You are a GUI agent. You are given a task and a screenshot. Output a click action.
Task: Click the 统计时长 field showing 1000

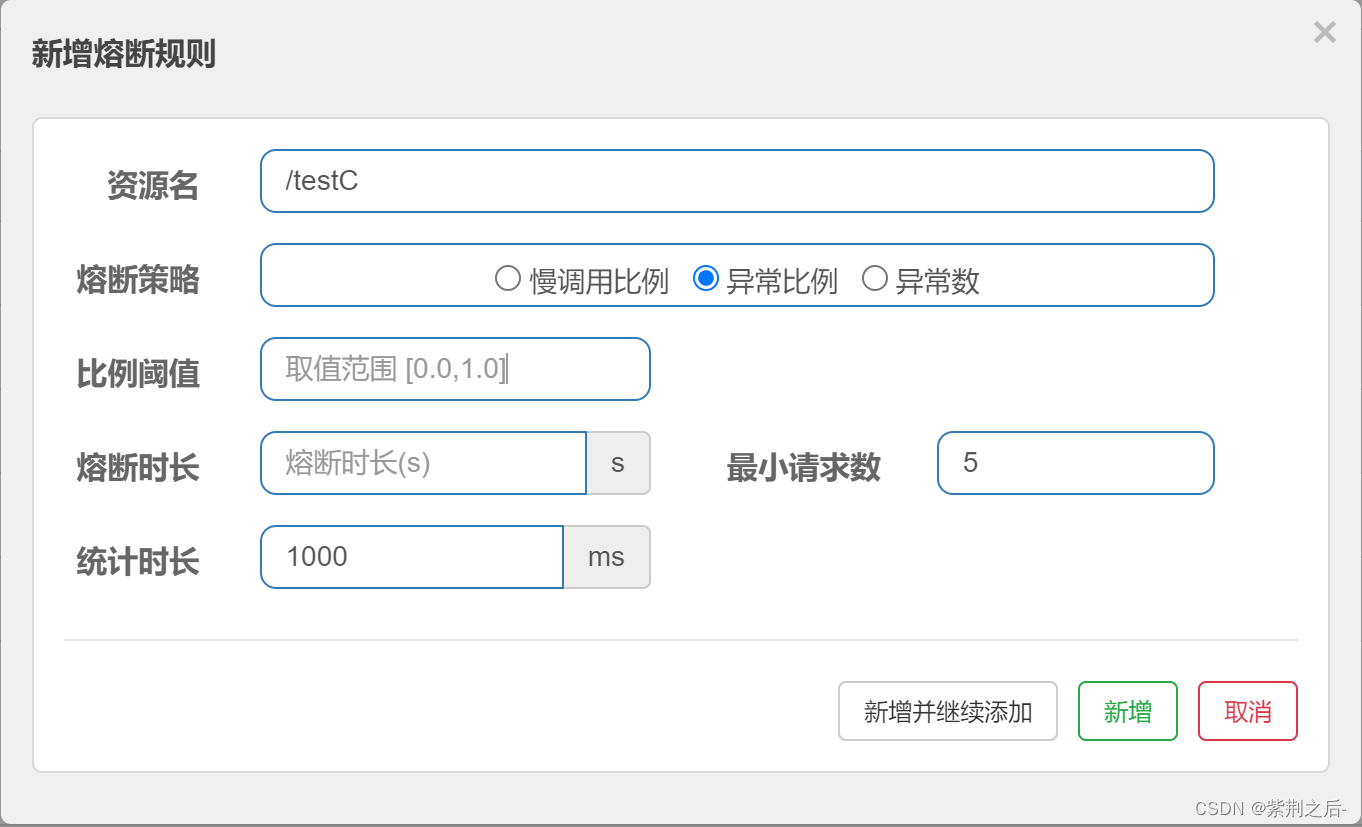click(411, 557)
